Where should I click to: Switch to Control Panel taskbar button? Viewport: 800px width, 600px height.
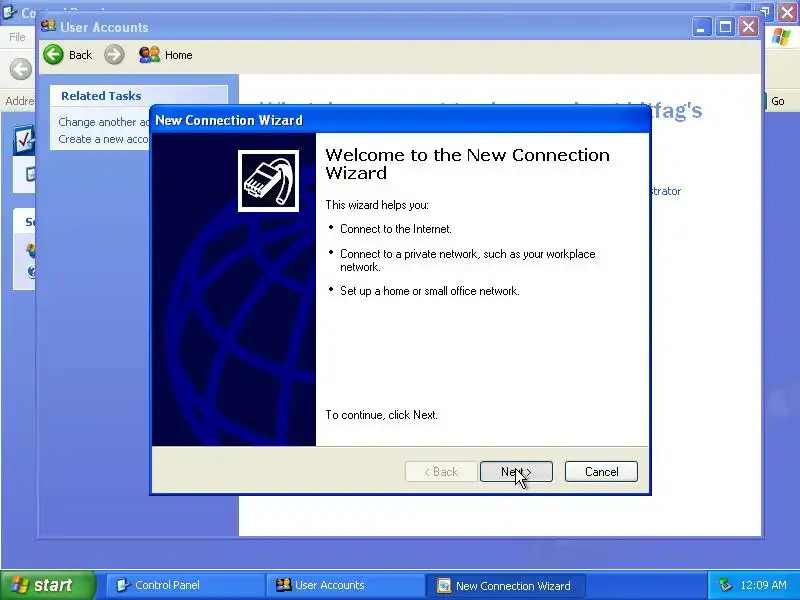tap(185, 585)
